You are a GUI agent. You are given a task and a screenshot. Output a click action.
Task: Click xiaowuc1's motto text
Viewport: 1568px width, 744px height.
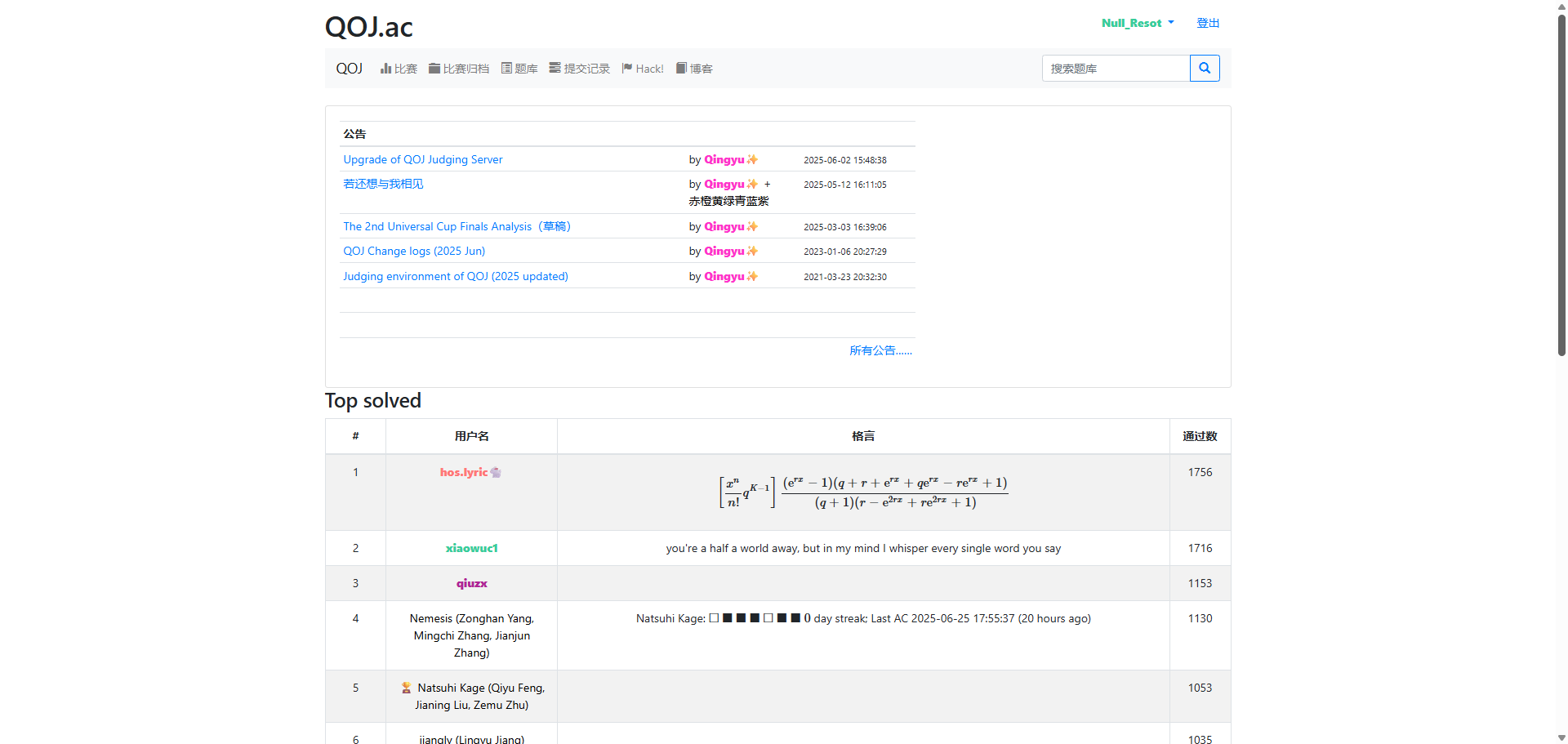click(863, 548)
